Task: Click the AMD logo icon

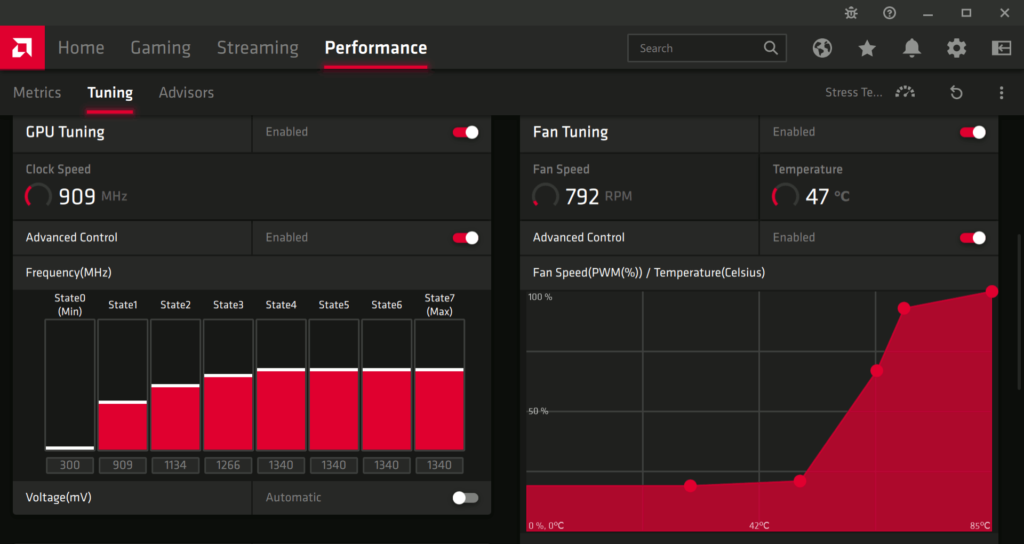Action: (x=21, y=47)
